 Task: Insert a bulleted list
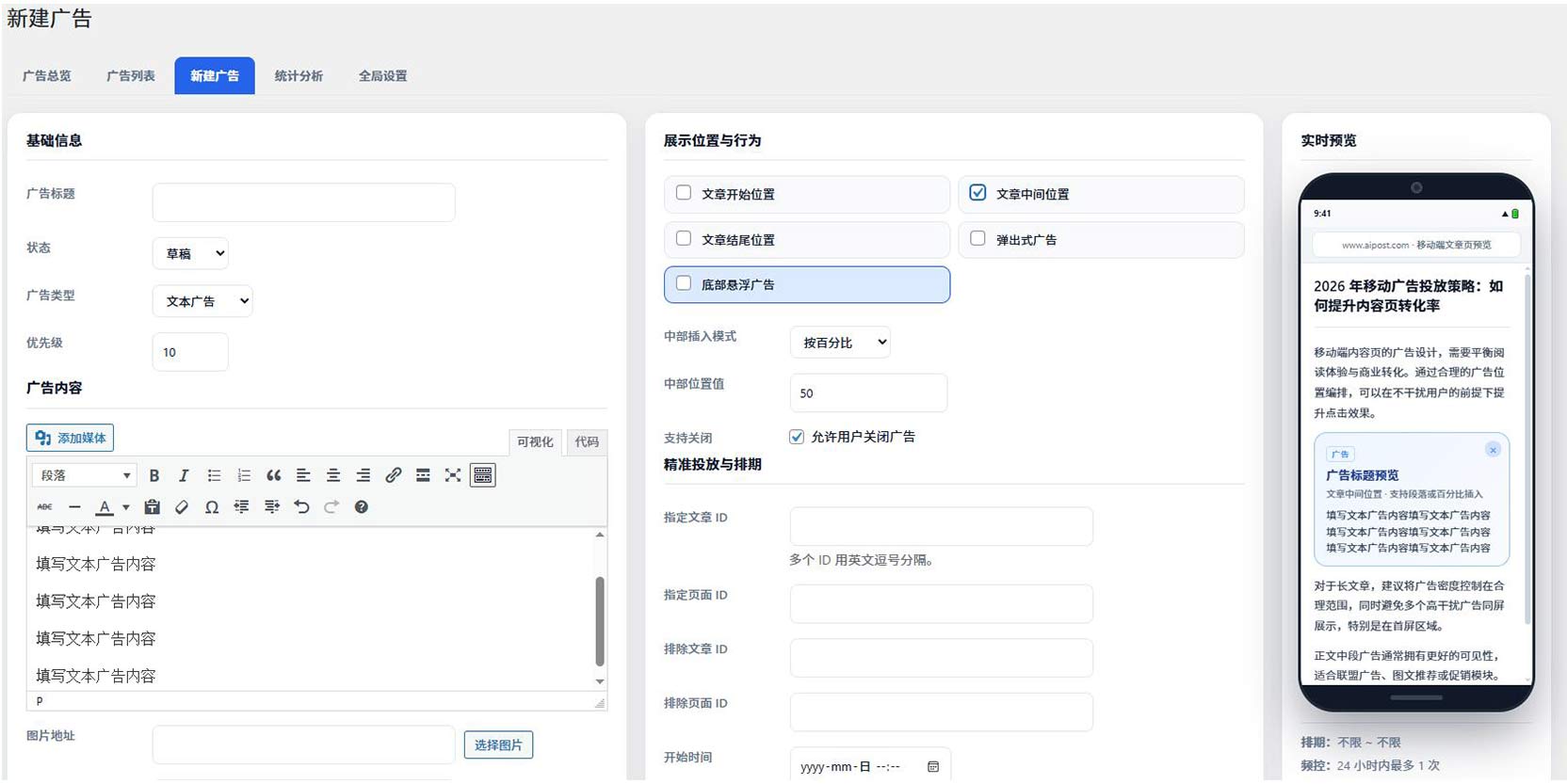coord(214,475)
